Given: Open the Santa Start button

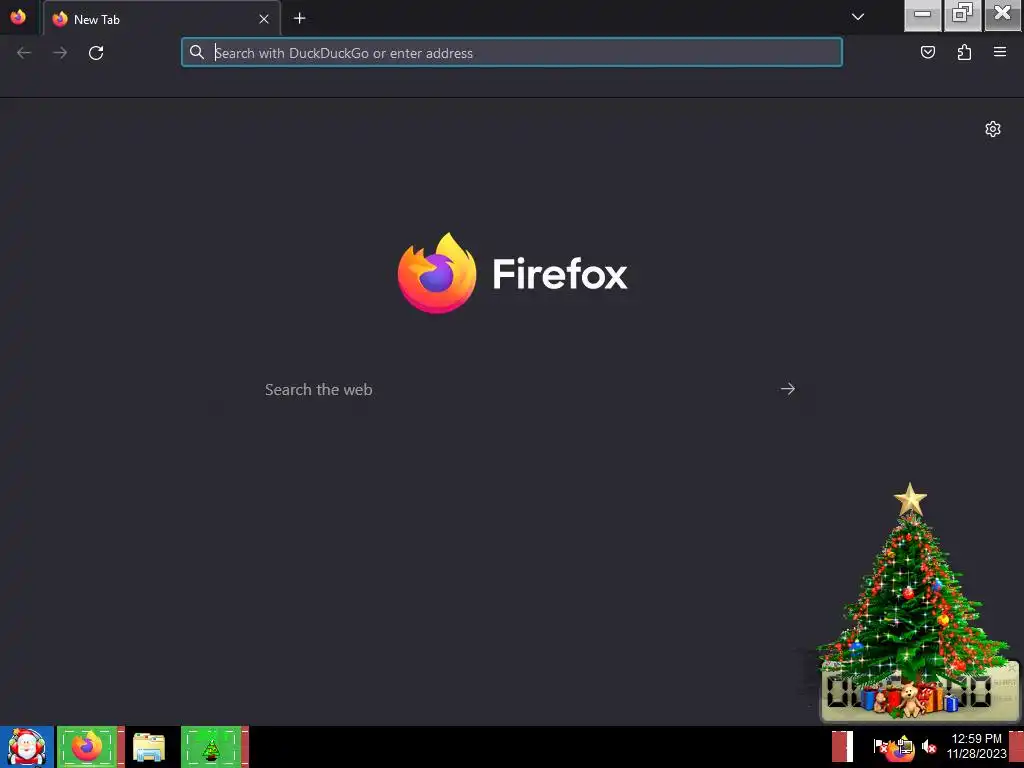Looking at the screenshot, I should [x=27, y=747].
